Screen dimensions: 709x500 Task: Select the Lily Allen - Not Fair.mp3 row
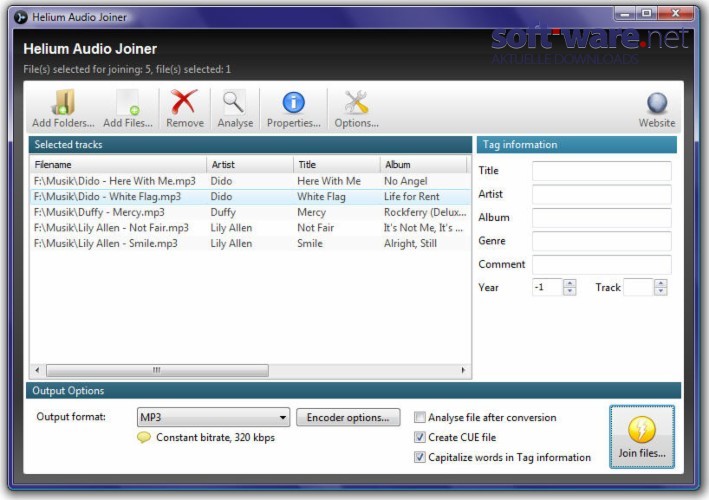click(x=250, y=228)
